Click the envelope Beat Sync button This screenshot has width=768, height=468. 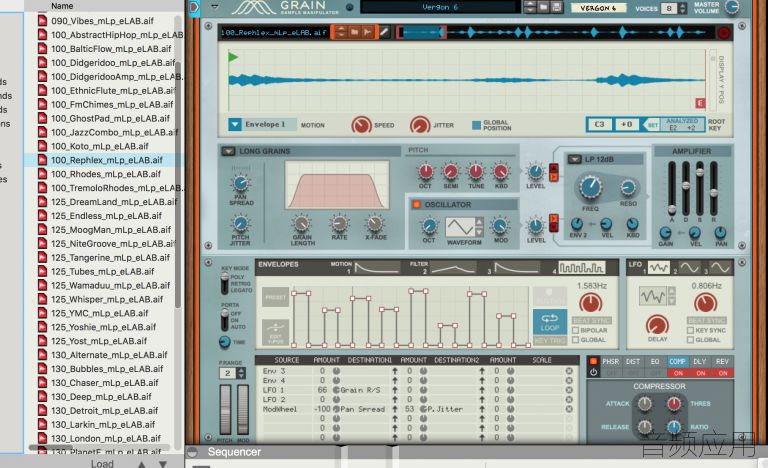[x=592, y=320]
